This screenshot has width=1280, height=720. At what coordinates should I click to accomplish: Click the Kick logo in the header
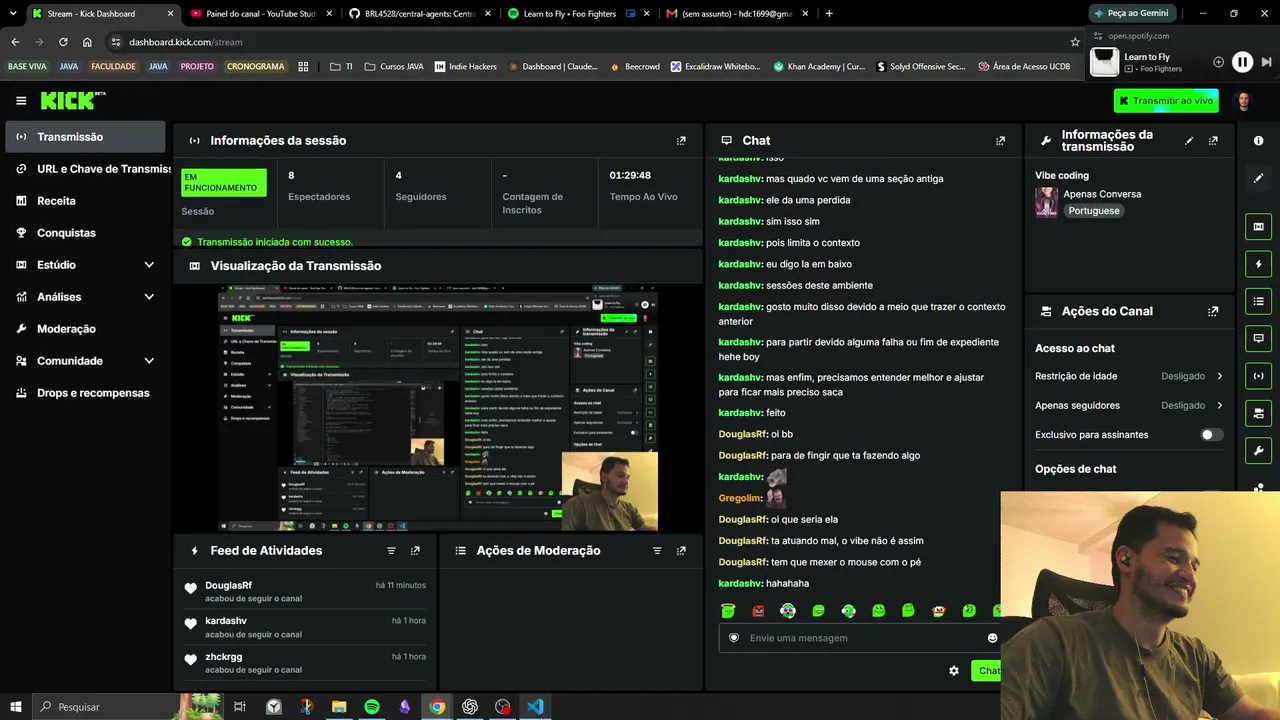pyautogui.click(x=73, y=100)
